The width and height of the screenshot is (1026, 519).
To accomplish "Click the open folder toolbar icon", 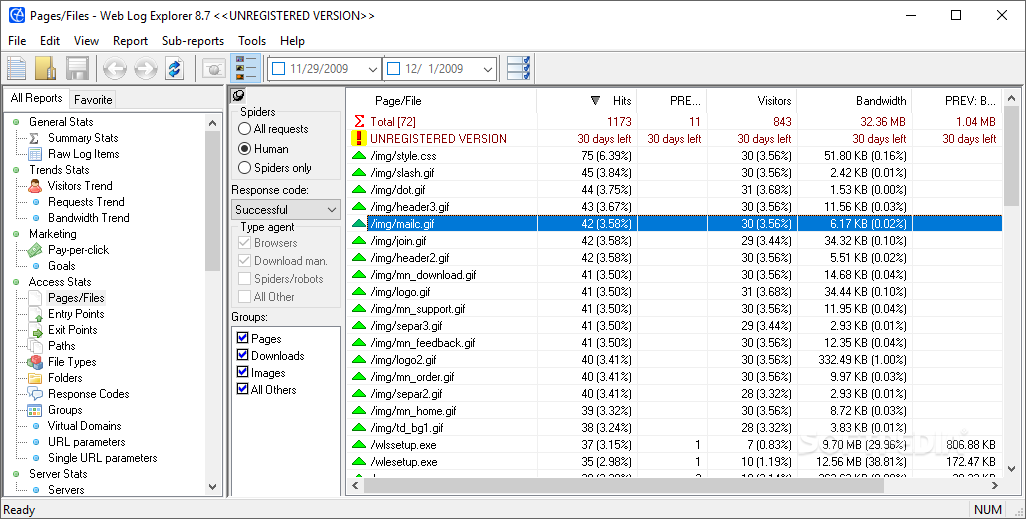I will pyautogui.click(x=46, y=69).
